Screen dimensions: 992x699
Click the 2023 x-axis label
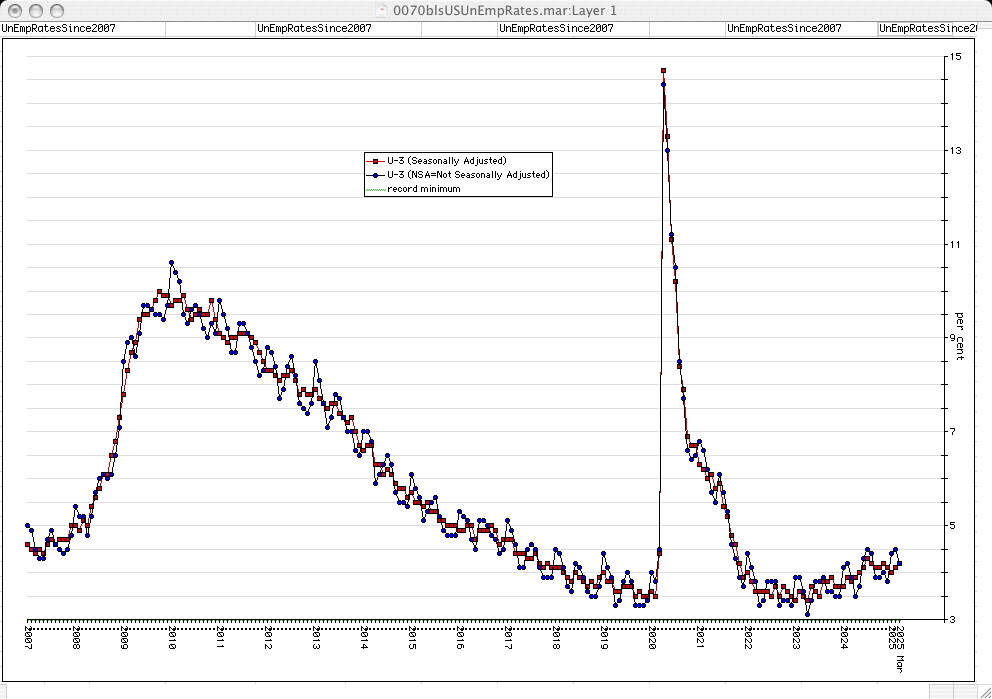point(797,638)
